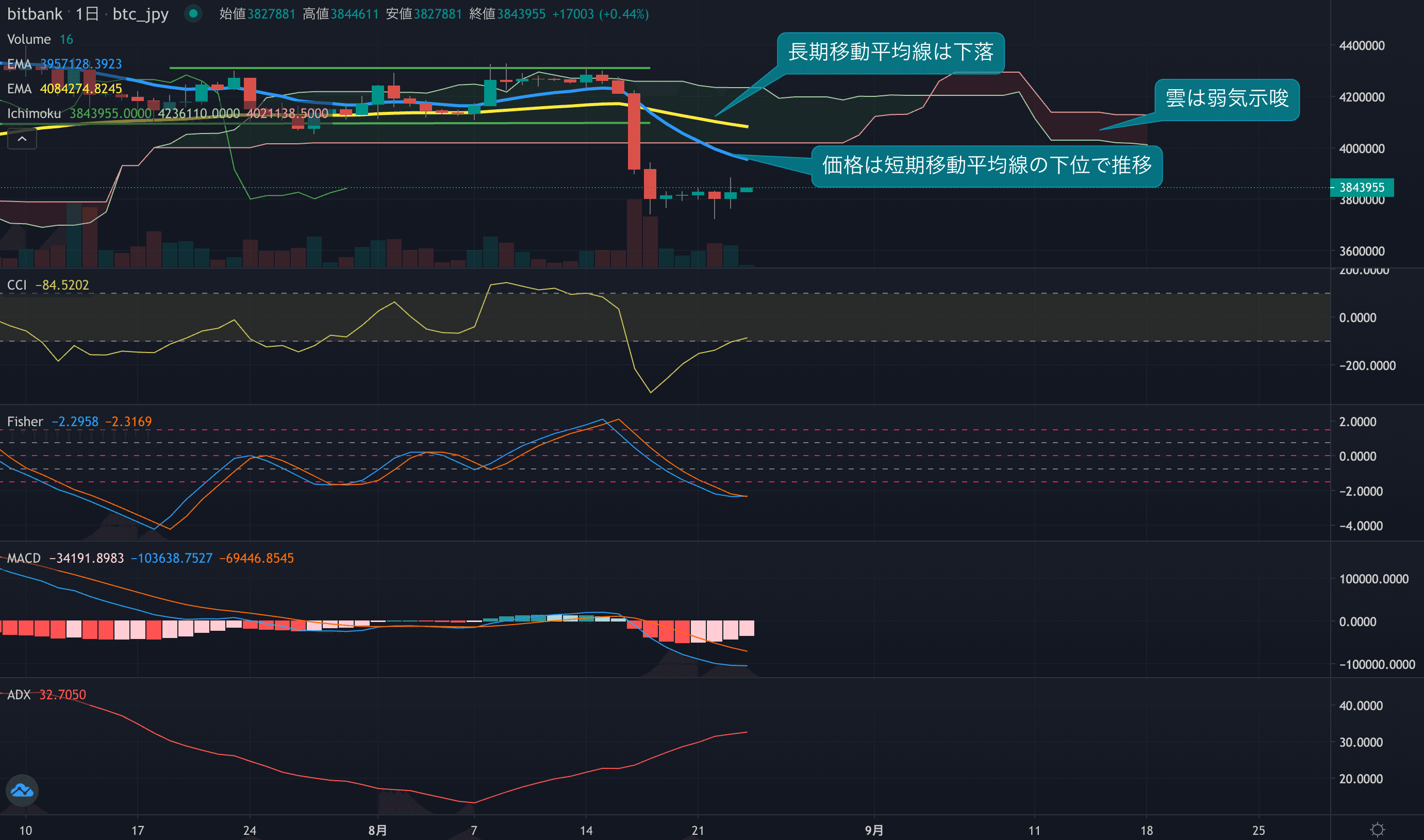This screenshot has height=840, width=1424.
Task: Click the TradingView logo icon
Action: click(22, 790)
